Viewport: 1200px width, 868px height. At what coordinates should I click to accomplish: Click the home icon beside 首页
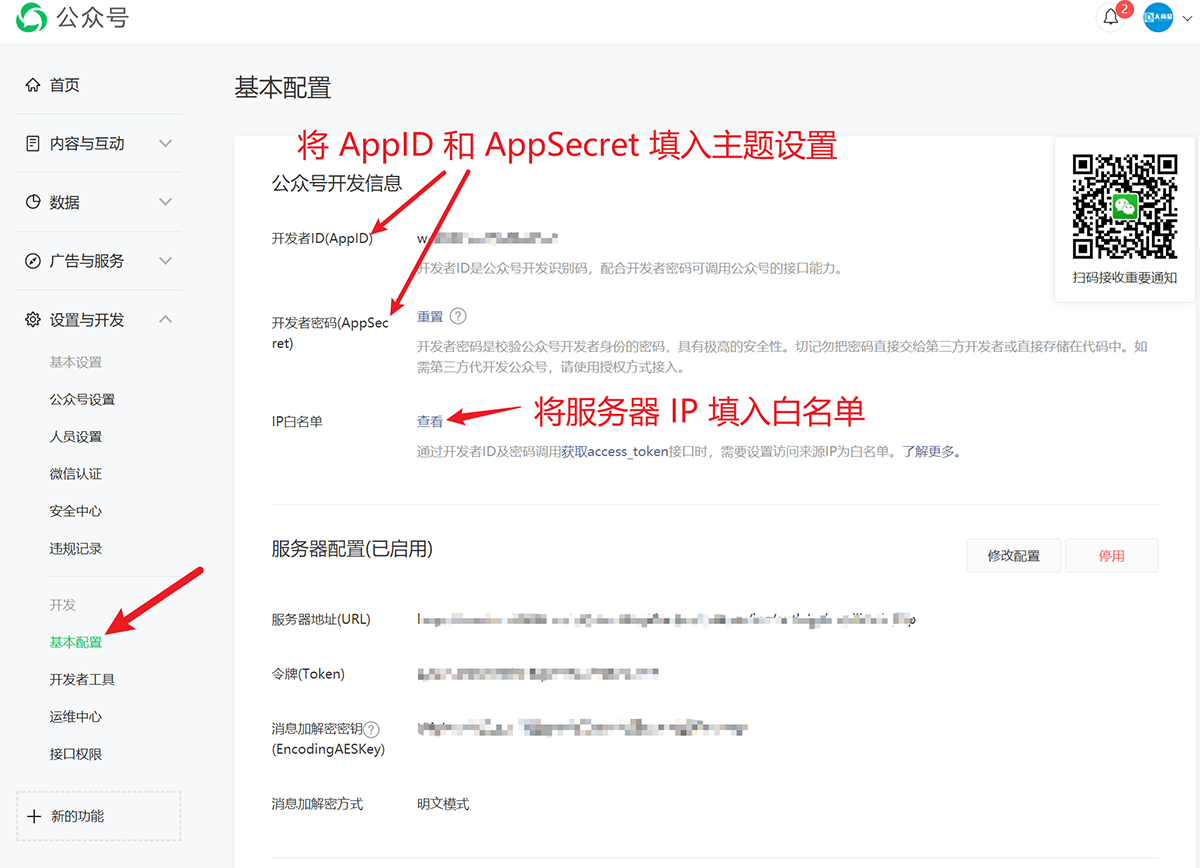tap(34, 85)
